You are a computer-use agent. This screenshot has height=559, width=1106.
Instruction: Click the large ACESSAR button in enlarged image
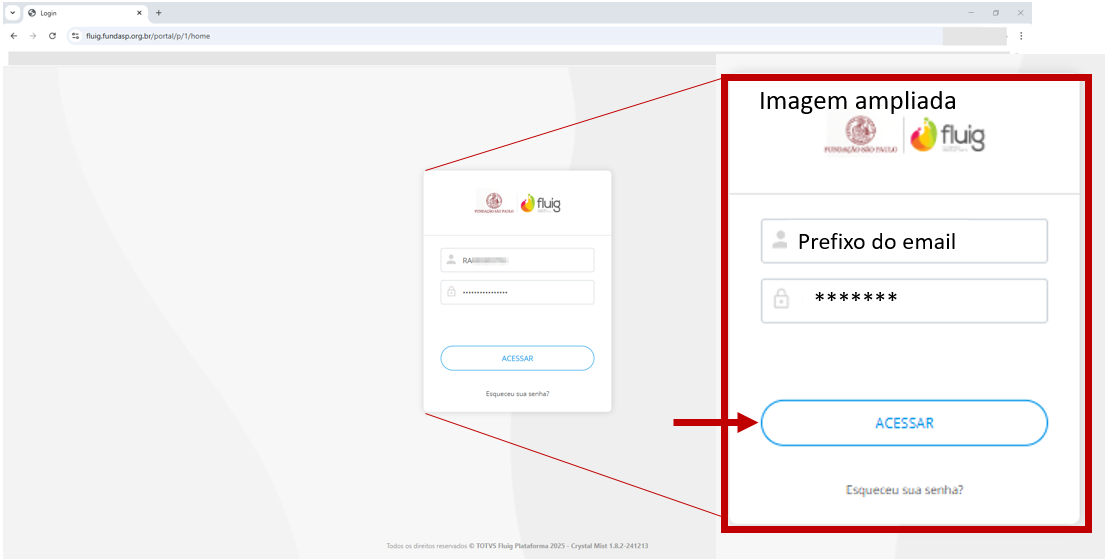coord(904,423)
